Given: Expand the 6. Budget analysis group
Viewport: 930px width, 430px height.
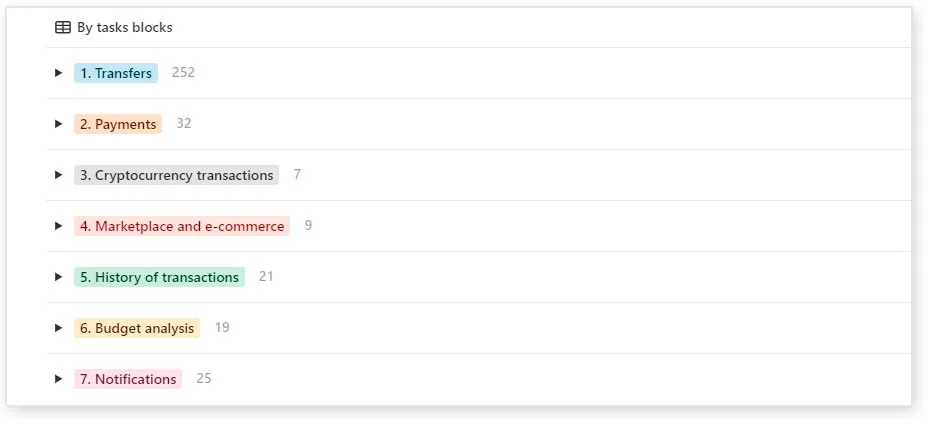Looking at the screenshot, I should [59, 328].
